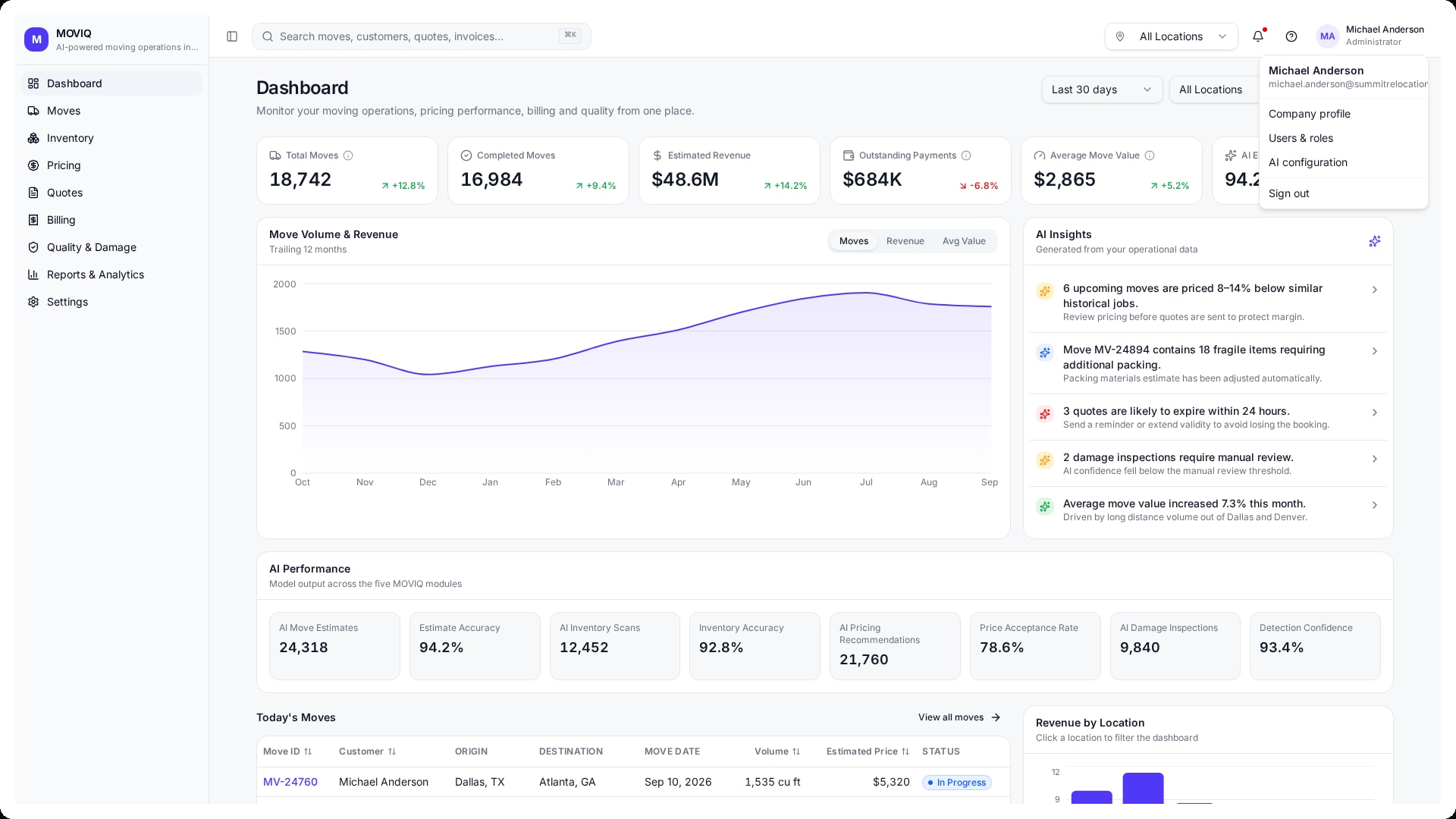This screenshot has height=819, width=1456.
Task: Toggle the sidebar collapse icon
Action: tap(232, 36)
